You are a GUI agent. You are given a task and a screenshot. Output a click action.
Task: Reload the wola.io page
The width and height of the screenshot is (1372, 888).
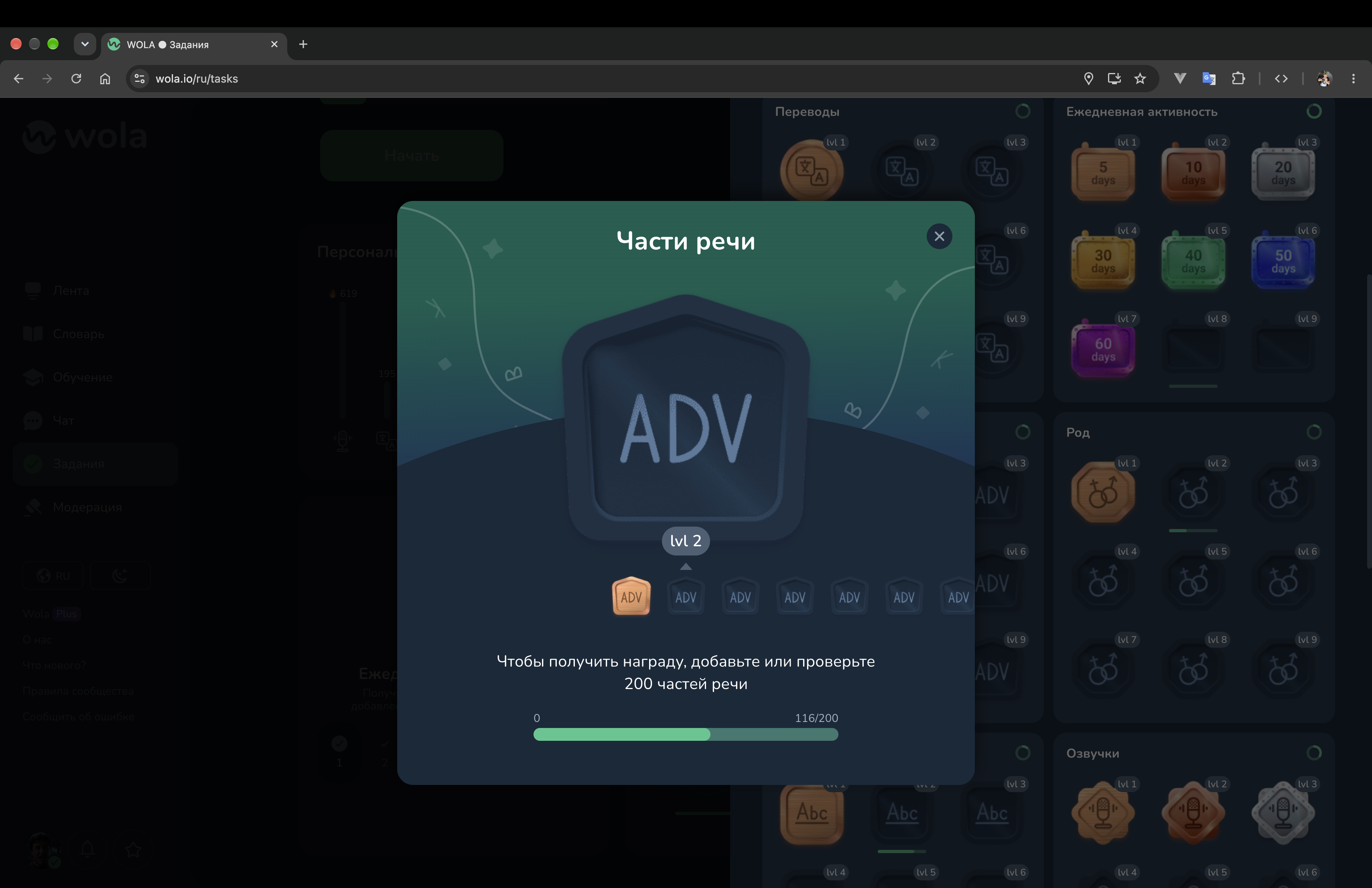point(76,78)
